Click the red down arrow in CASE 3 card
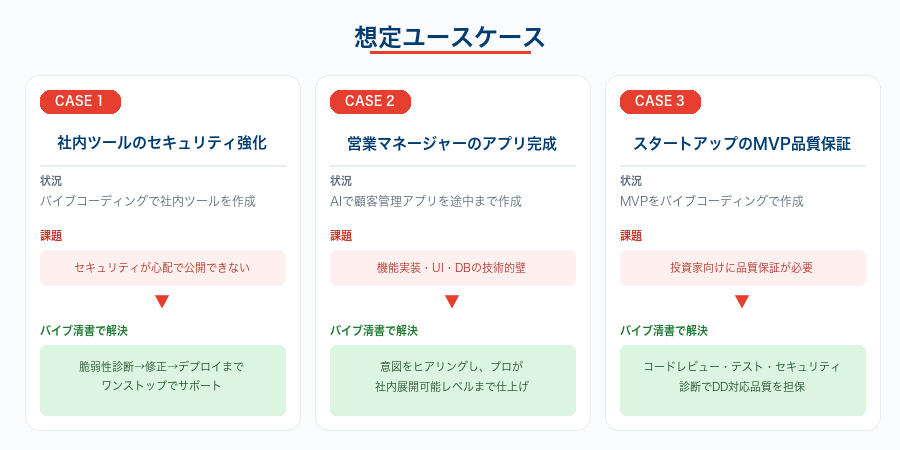The image size is (900, 450). click(x=742, y=301)
